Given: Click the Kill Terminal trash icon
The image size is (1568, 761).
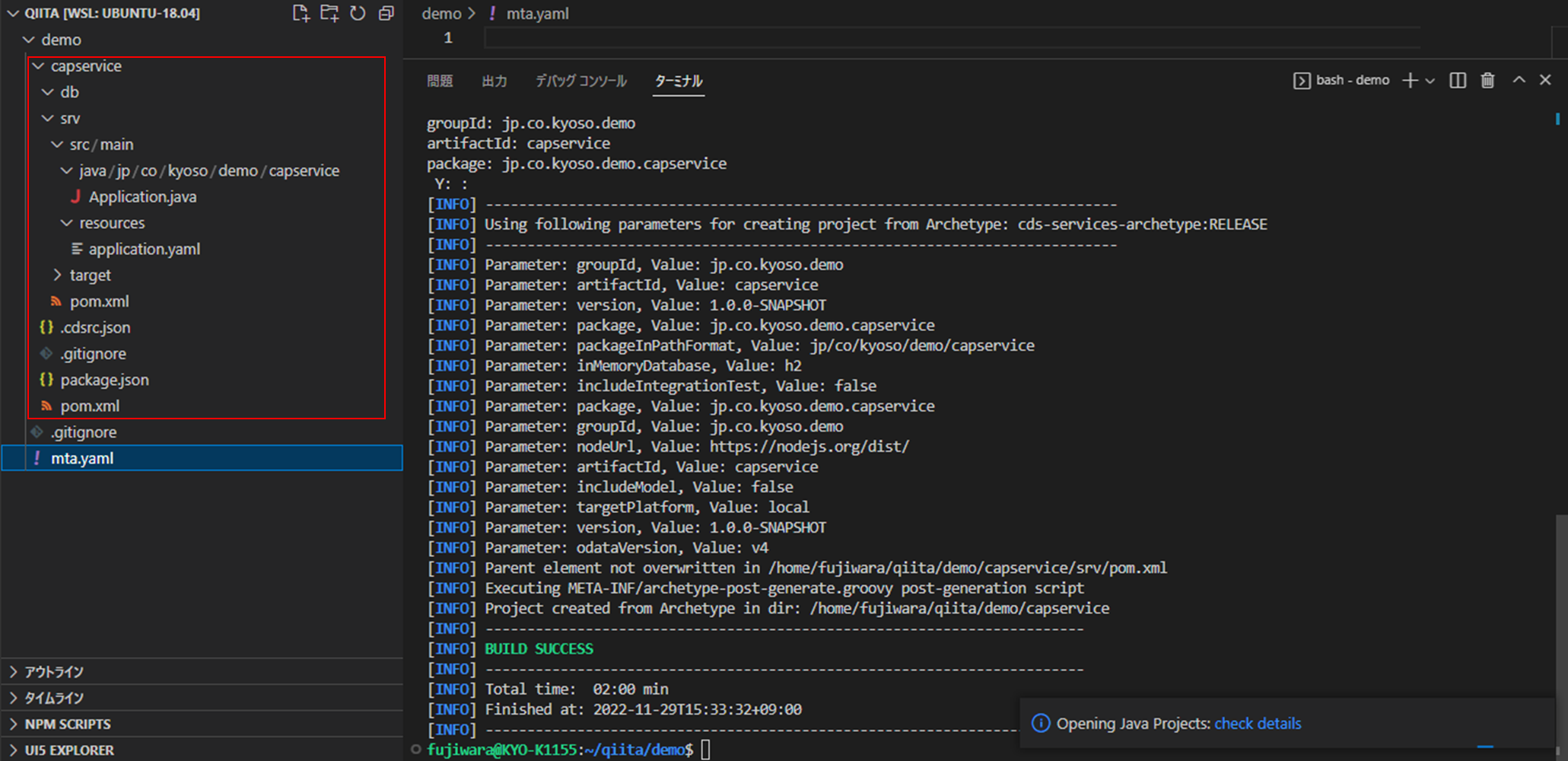Looking at the screenshot, I should click(1488, 80).
